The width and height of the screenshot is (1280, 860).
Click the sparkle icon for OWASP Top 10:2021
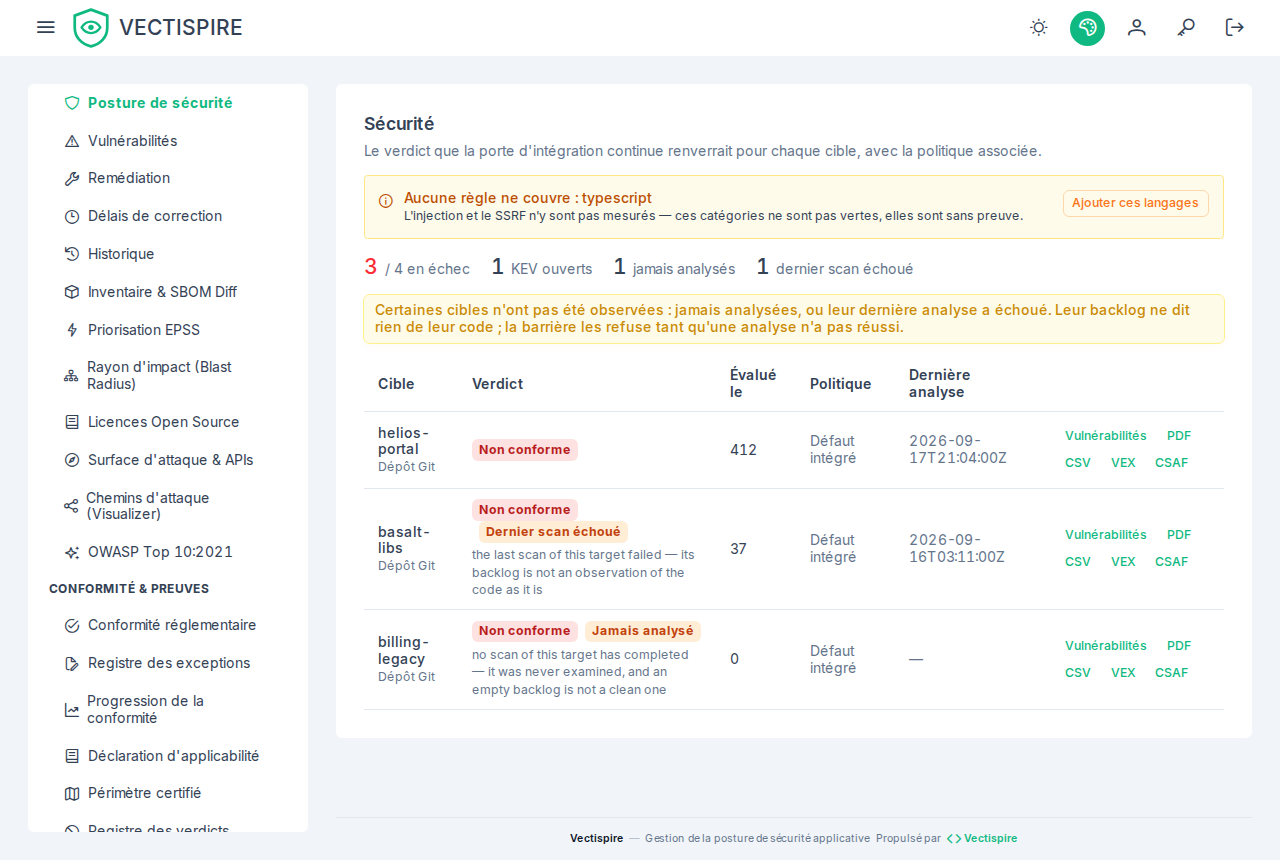(72, 552)
